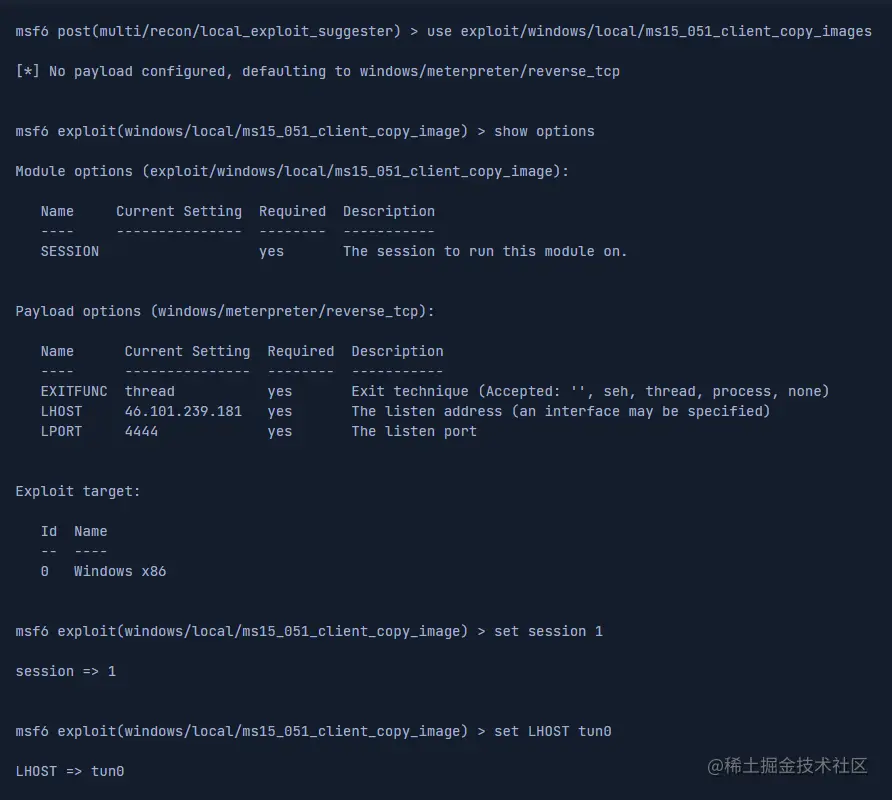Click the Exit technique description text
The width and height of the screenshot is (892, 800).
tap(590, 391)
